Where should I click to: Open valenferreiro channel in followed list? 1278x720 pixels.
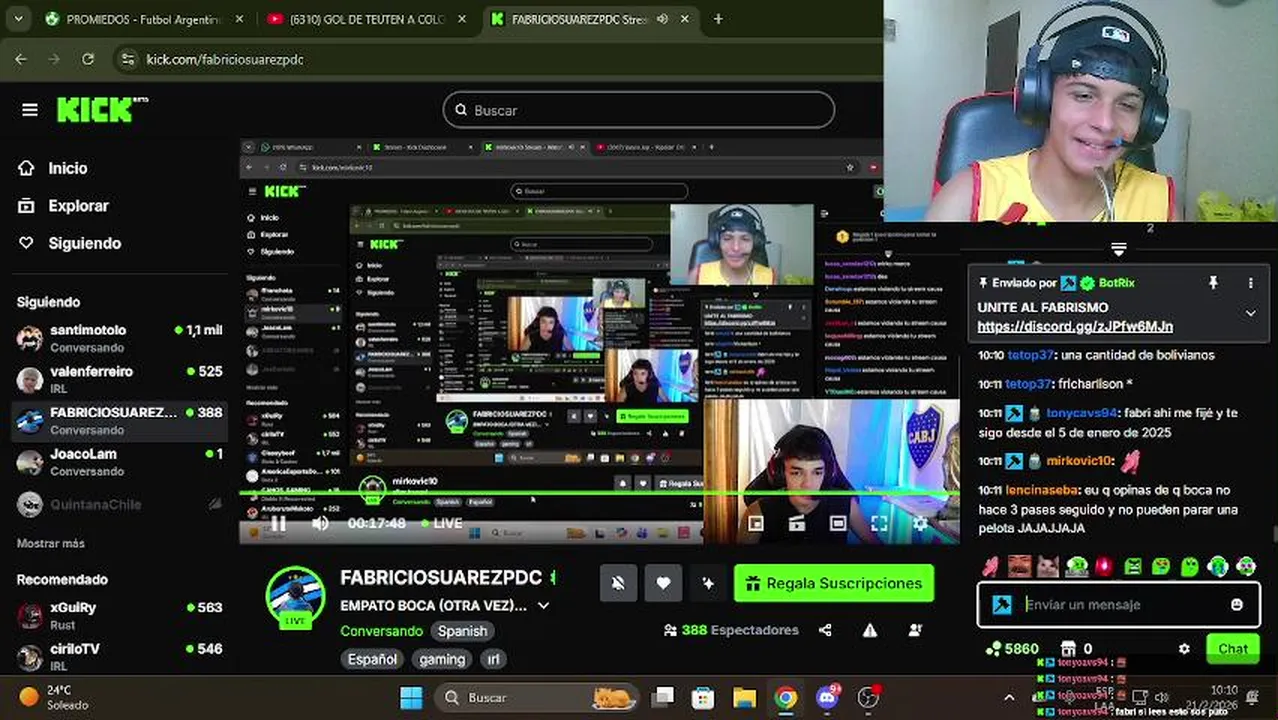point(119,379)
